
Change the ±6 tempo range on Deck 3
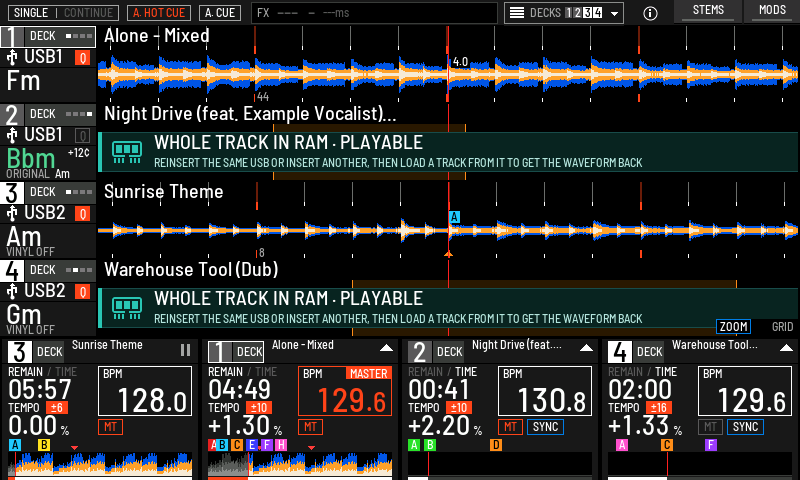click(56, 408)
